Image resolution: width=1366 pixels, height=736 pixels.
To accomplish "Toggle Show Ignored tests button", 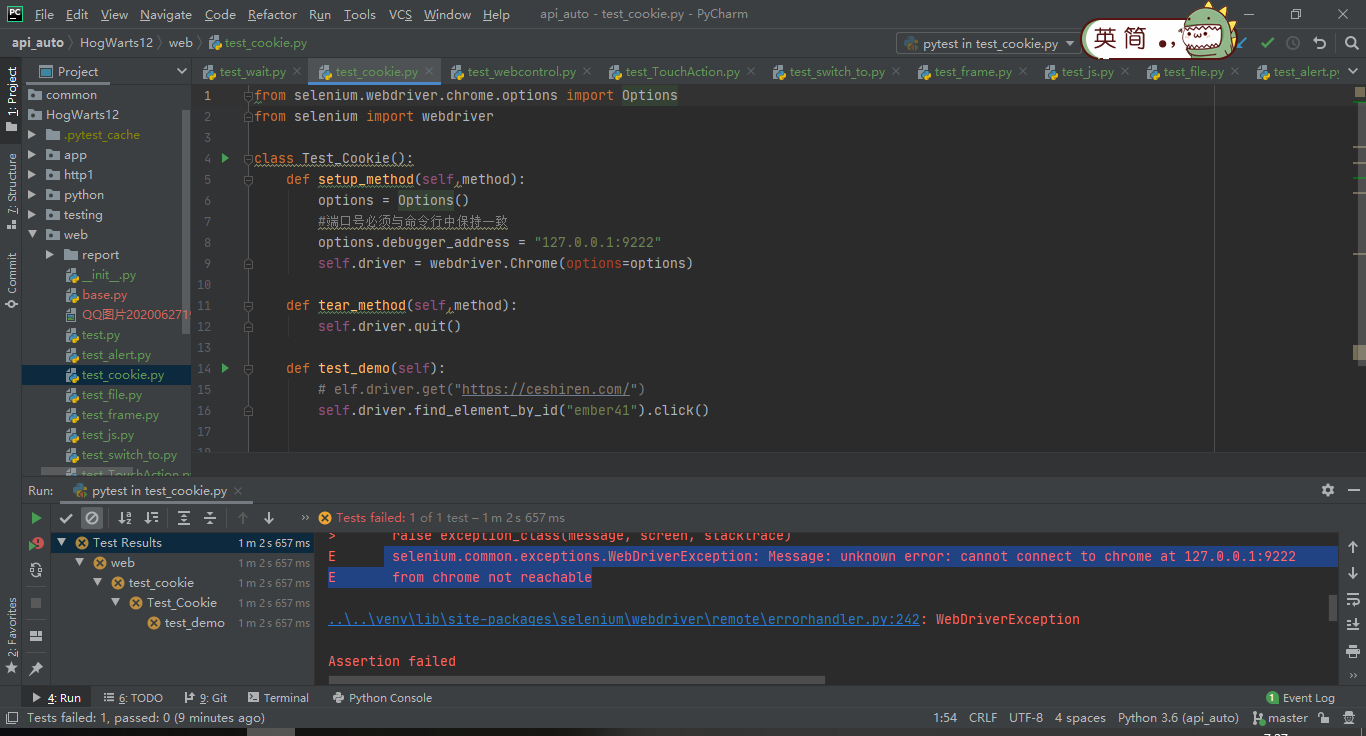I will click(x=92, y=518).
